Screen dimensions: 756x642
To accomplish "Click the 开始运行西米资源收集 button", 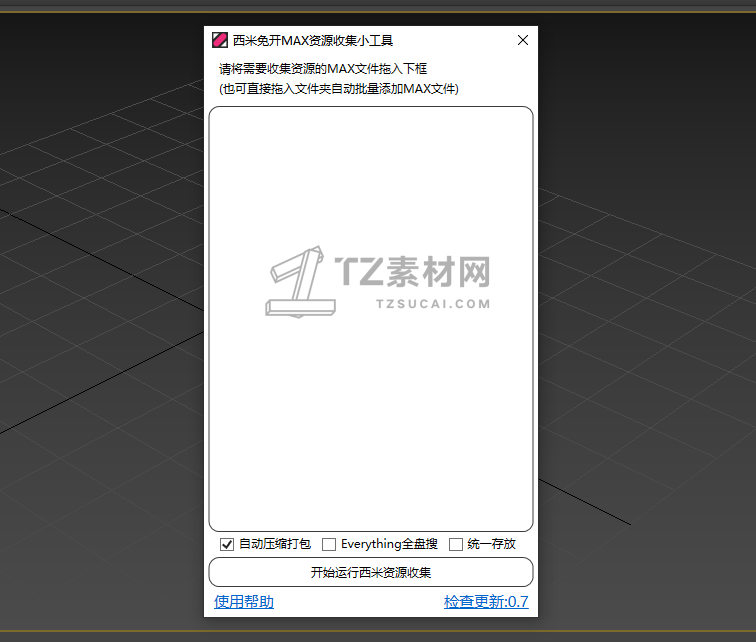I will coord(371,572).
